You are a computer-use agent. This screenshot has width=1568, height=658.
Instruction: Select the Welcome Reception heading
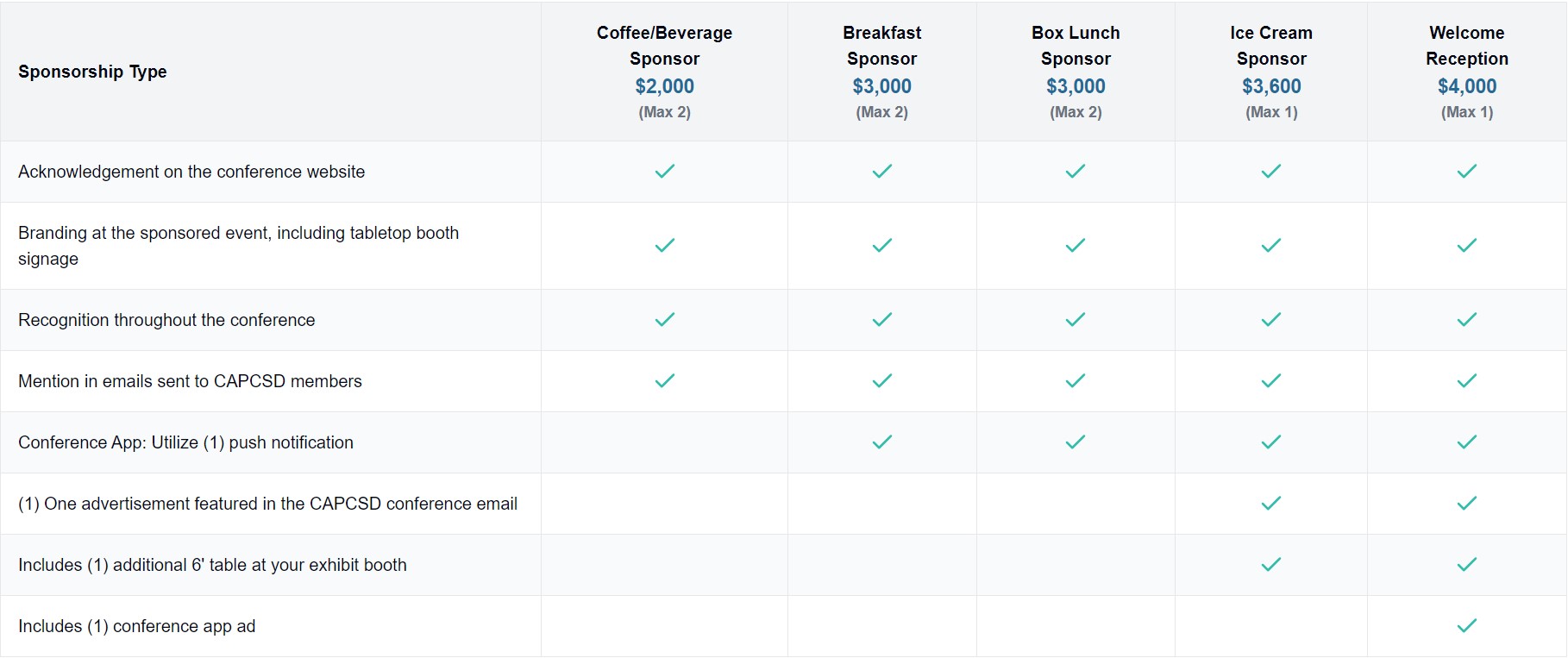pos(1467,46)
